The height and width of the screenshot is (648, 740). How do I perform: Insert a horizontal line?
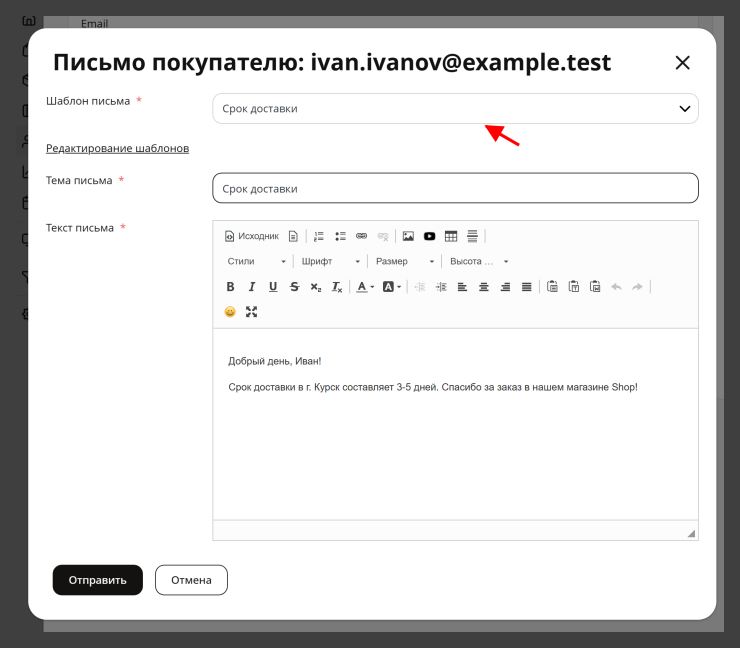(x=472, y=236)
